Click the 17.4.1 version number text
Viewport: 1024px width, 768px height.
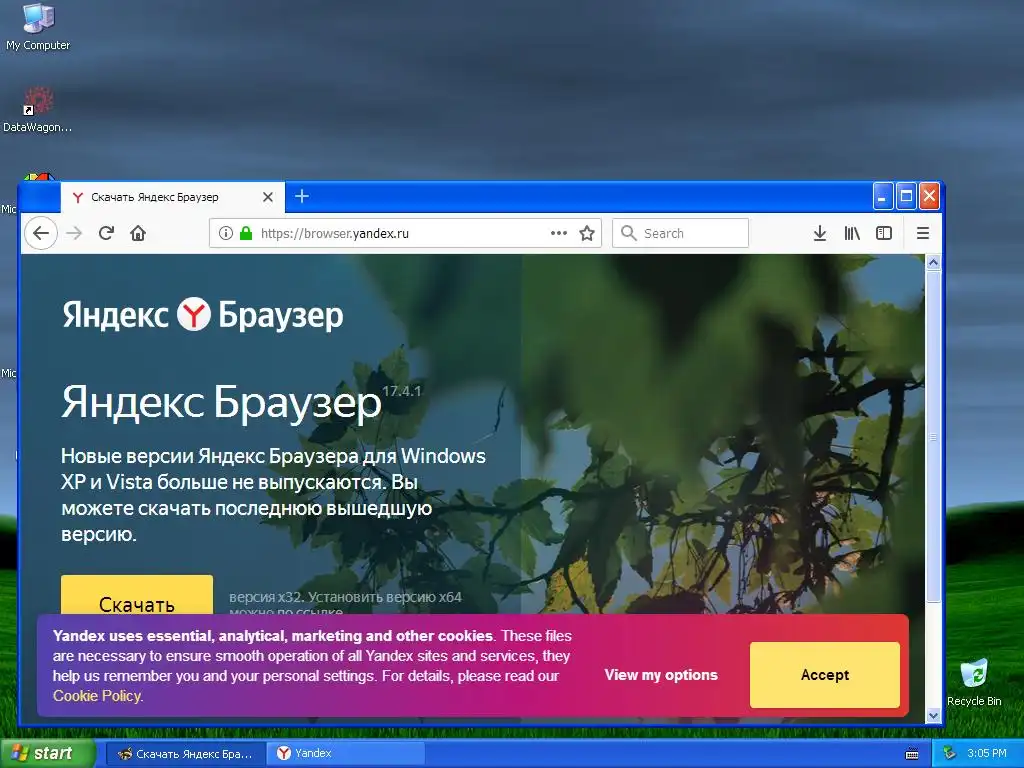(x=402, y=391)
